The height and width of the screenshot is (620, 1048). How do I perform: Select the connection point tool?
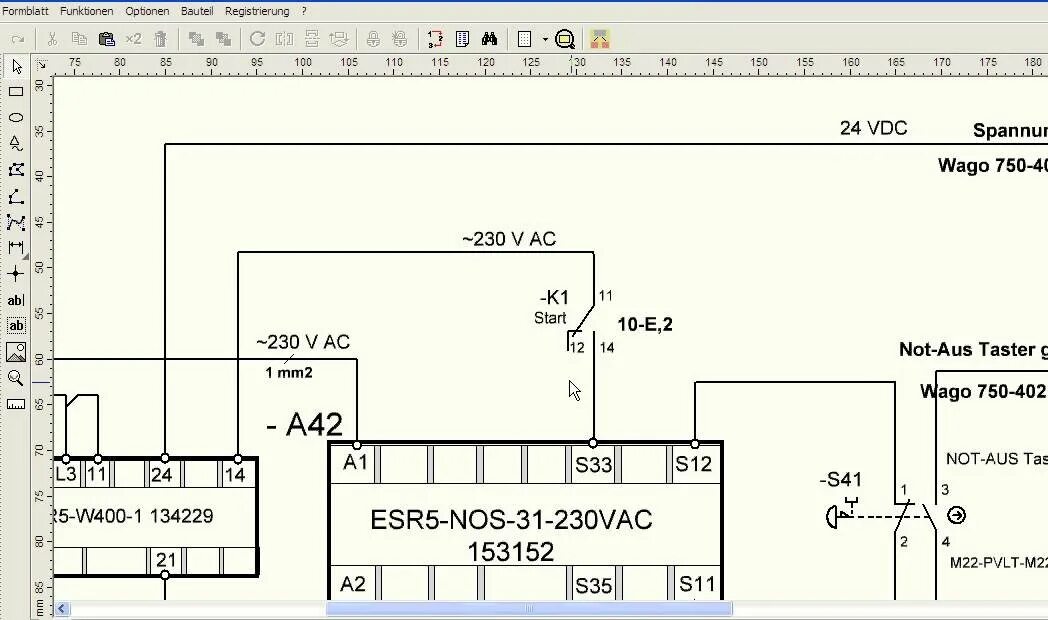tap(16, 274)
